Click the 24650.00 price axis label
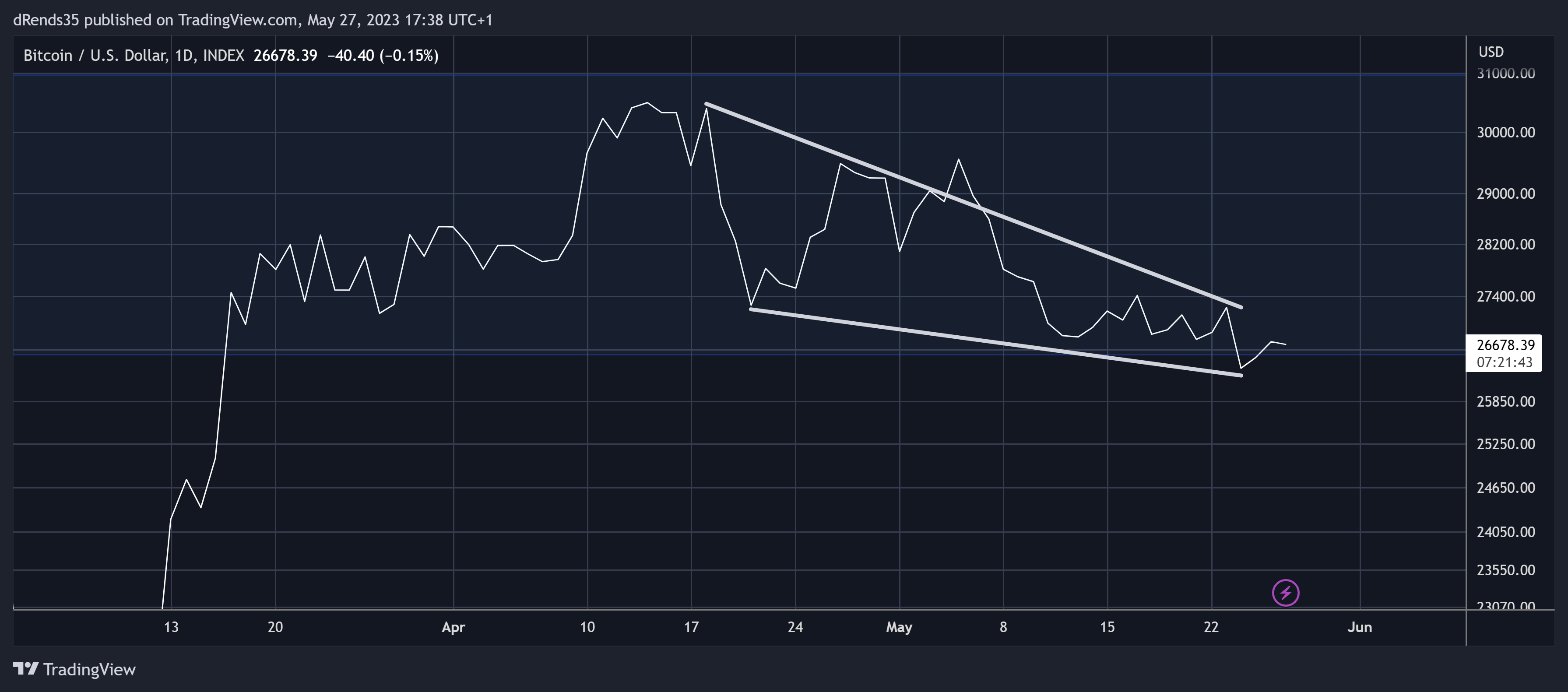 point(1506,488)
